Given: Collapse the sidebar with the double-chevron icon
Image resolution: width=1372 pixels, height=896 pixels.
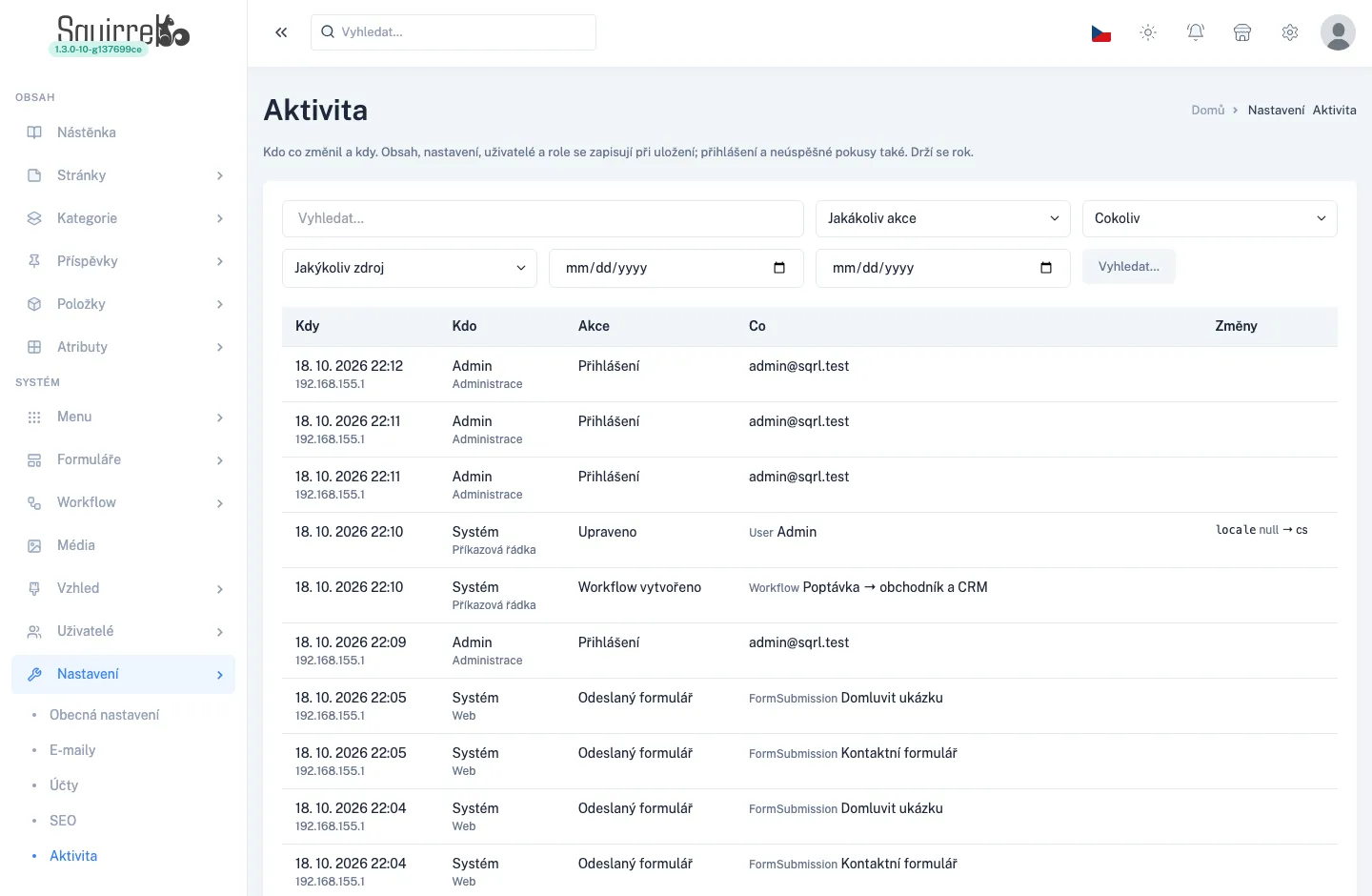Looking at the screenshot, I should coord(281,32).
